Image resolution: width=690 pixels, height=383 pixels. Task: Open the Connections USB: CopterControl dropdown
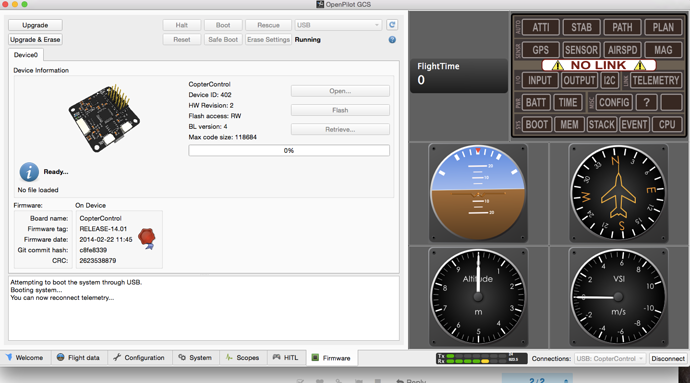click(610, 358)
